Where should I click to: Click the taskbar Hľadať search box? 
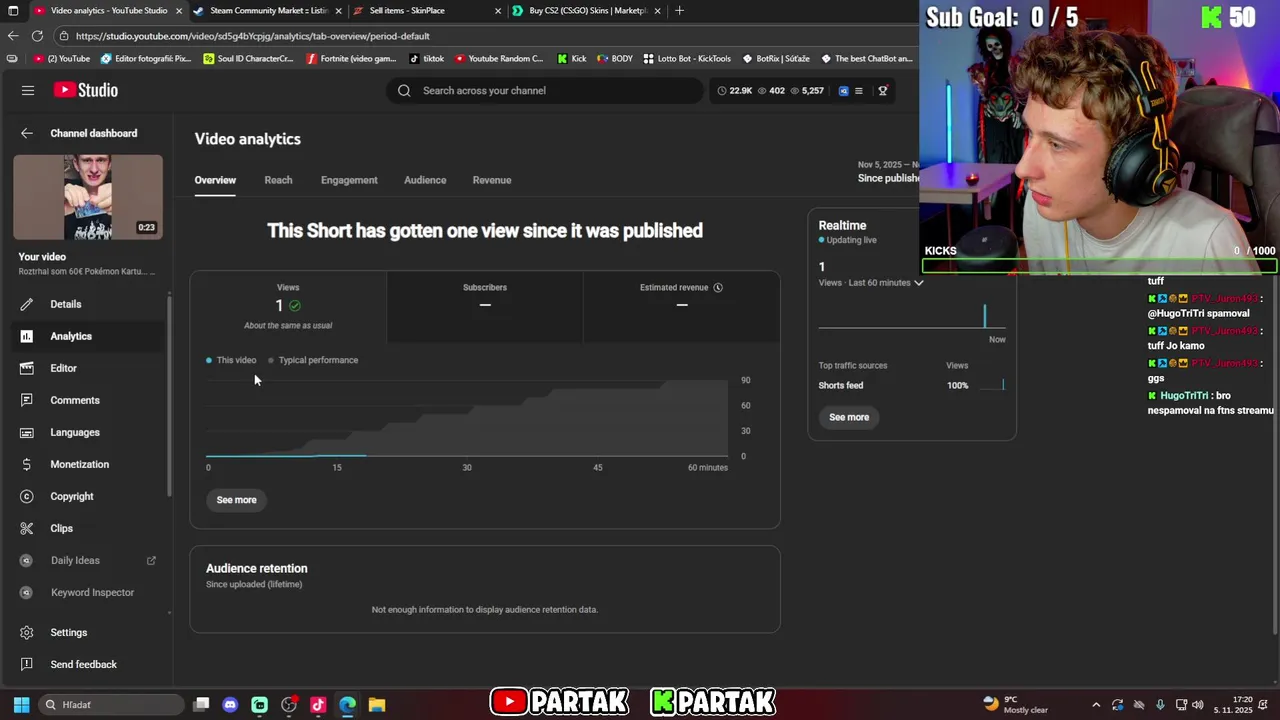click(110, 705)
